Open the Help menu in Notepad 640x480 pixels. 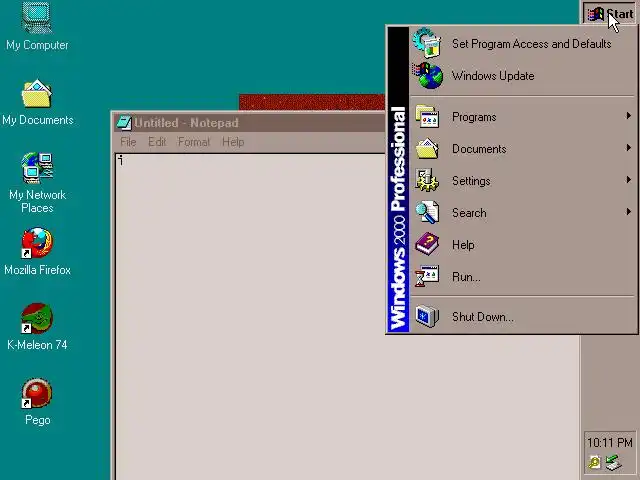pos(233,142)
